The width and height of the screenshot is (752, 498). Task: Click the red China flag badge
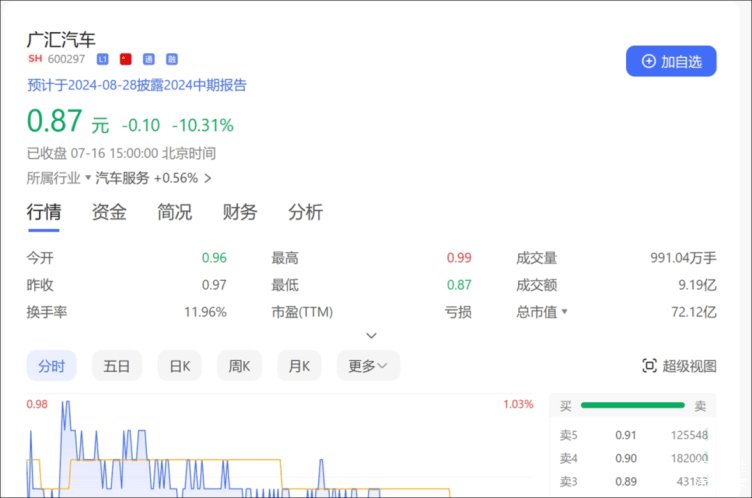pos(126,59)
